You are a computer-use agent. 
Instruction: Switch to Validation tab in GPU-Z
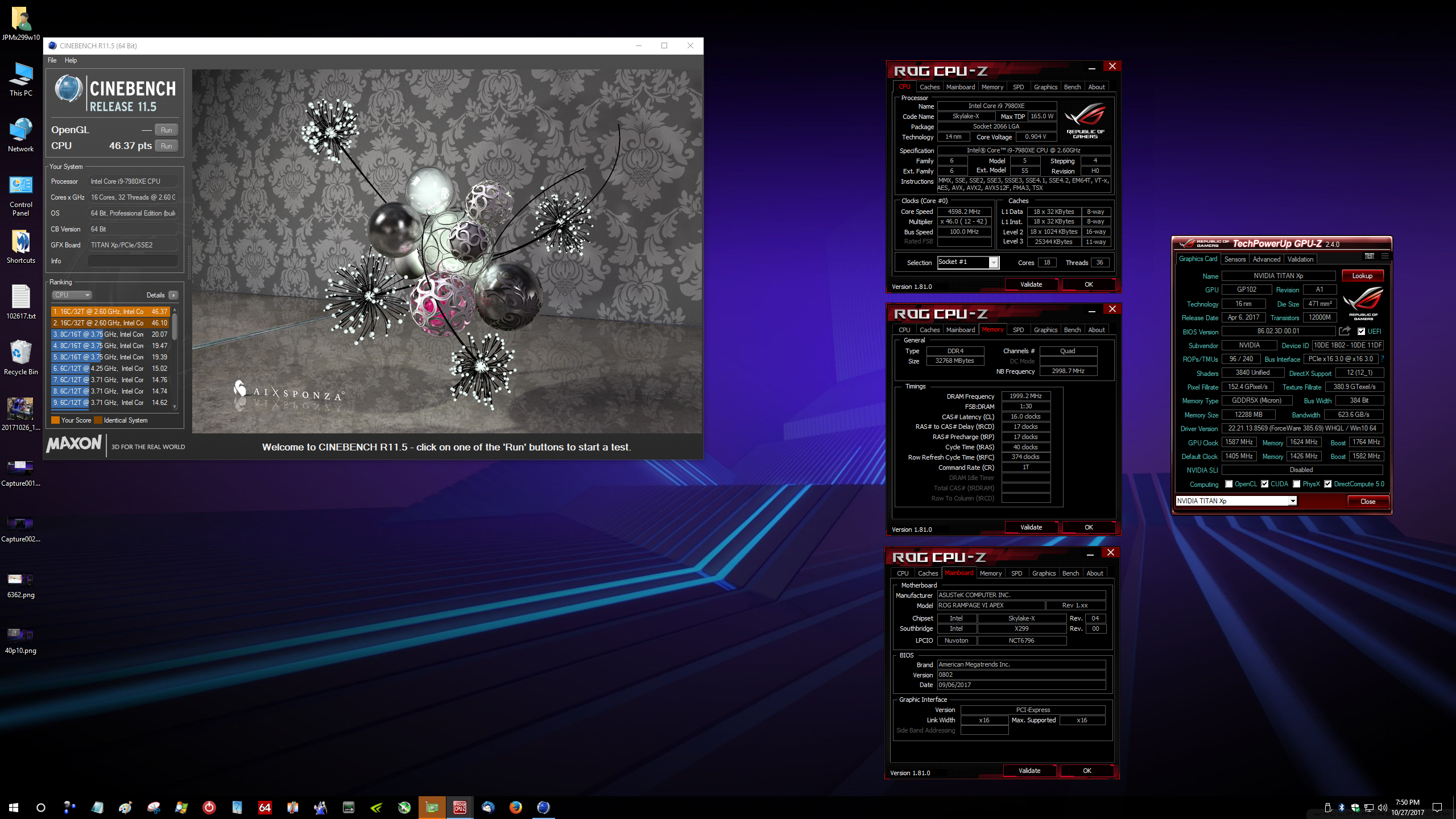tap(1301, 259)
